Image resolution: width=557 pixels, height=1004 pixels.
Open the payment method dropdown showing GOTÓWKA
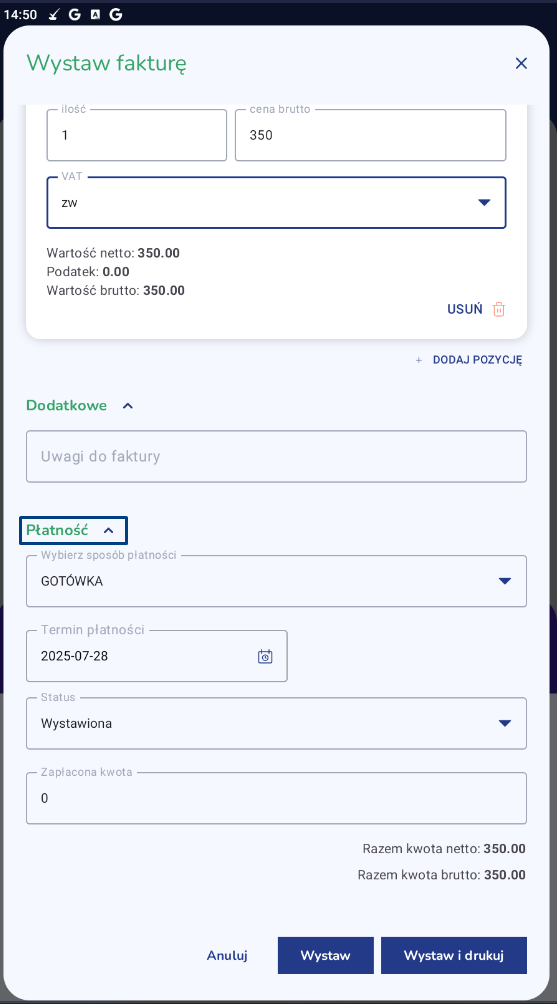[277, 581]
